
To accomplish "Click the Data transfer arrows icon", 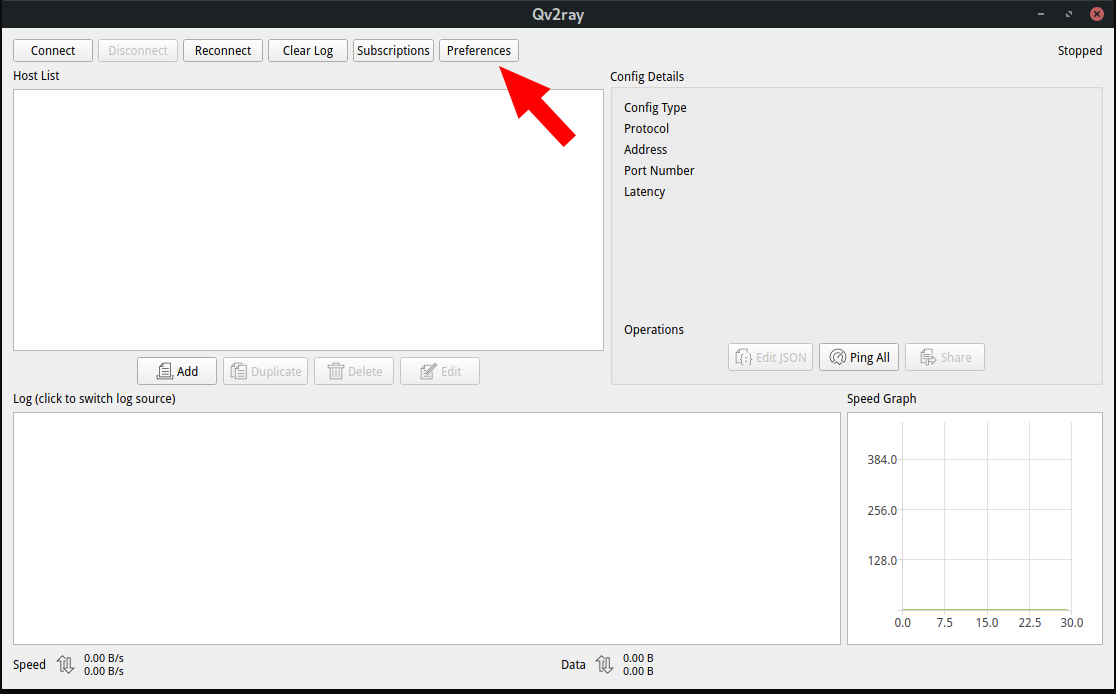I will (604, 665).
